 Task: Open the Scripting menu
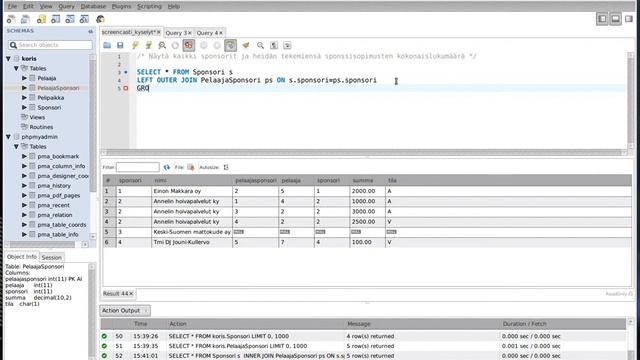pyautogui.click(x=149, y=7)
